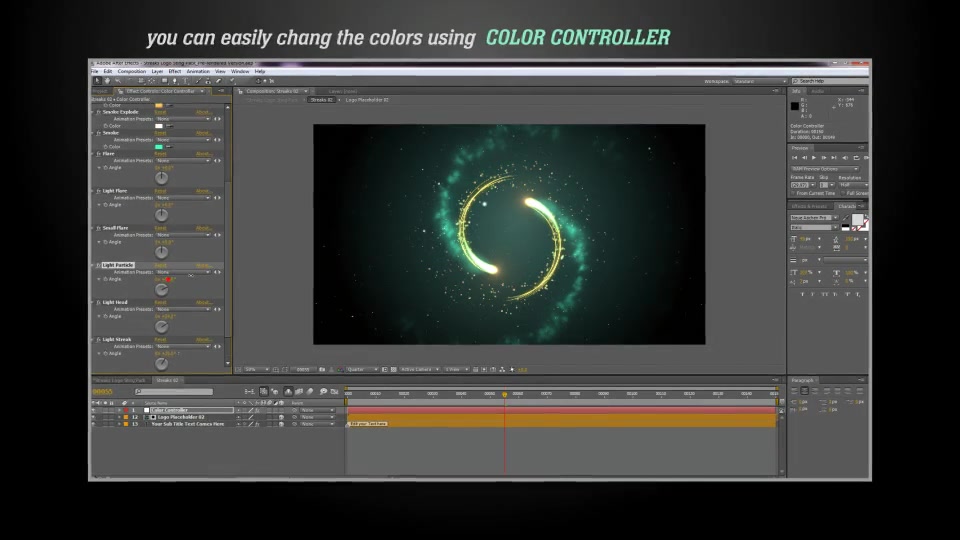Image resolution: width=960 pixels, height=540 pixels.
Task: Click the Take Snapshot camera icon
Action: pos(322,370)
